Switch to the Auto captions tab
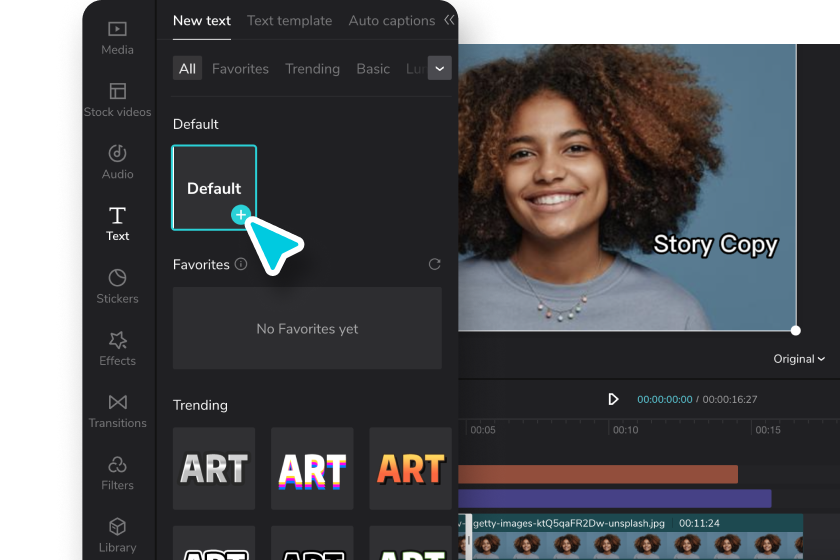840x560 pixels. [392, 21]
